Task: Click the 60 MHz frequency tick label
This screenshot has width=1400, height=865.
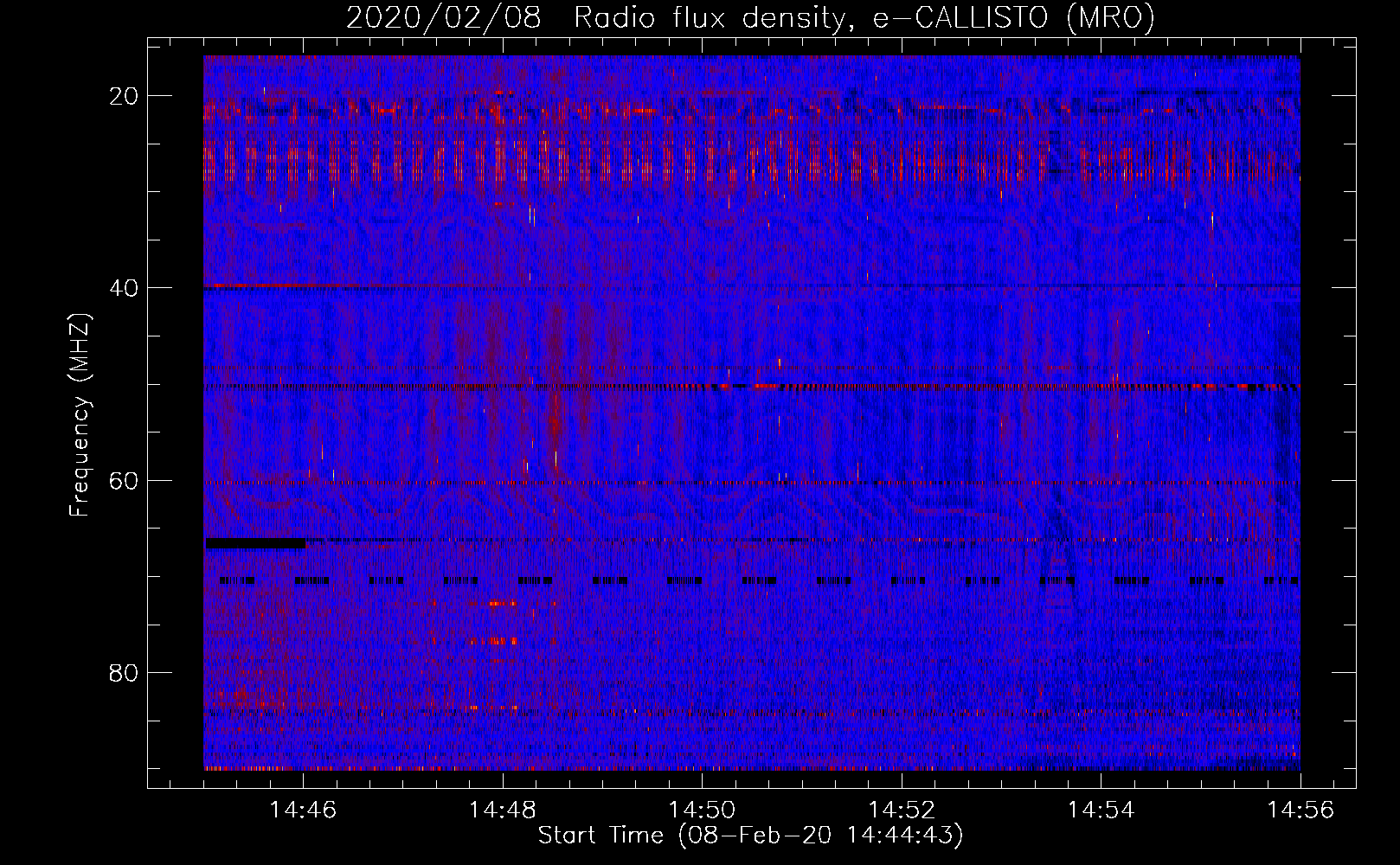Action: pos(125,480)
